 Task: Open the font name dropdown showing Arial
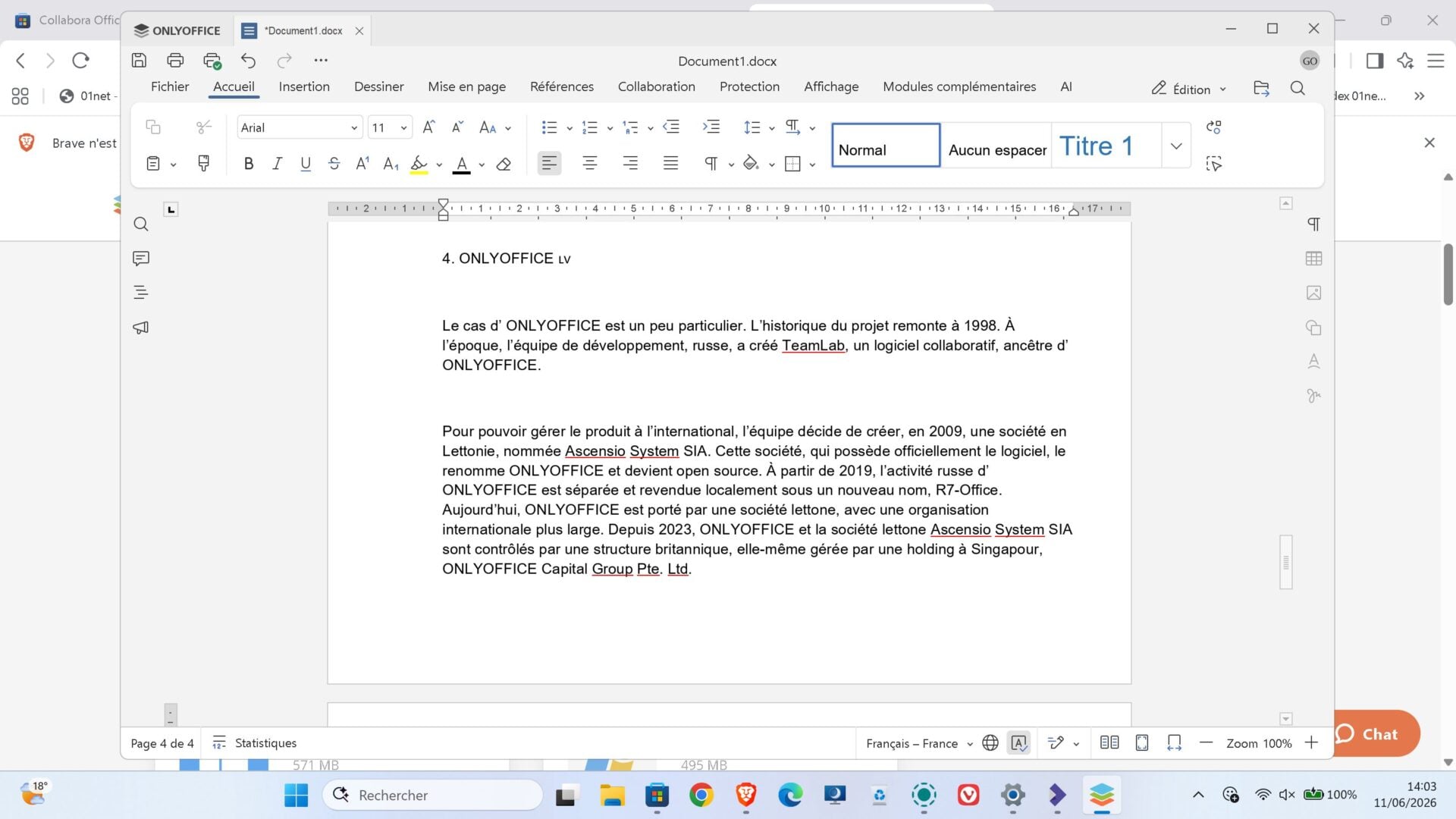[300, 127]
